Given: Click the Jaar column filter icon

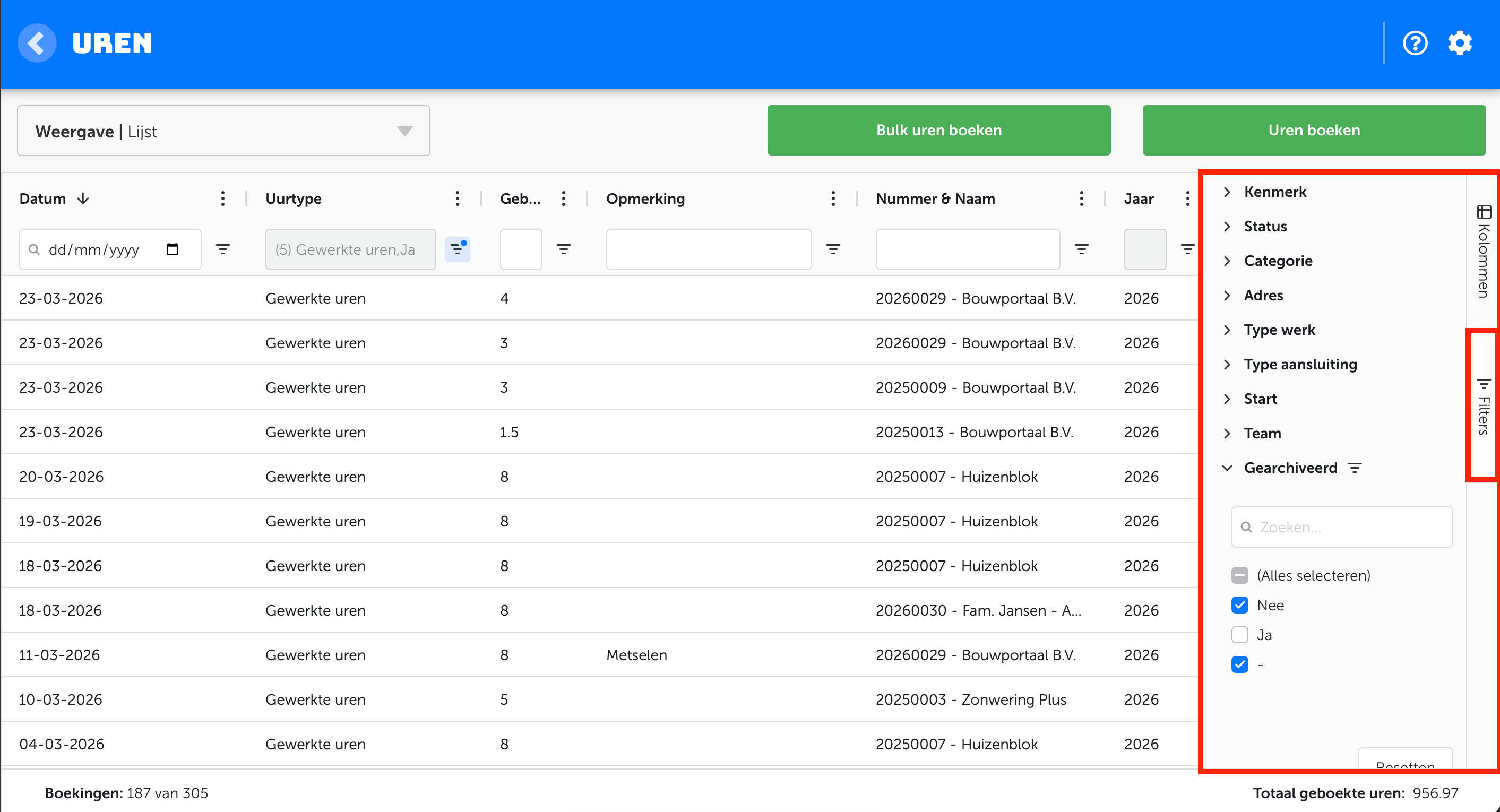Looking at the screenshot, I should tap(1187, 249).
